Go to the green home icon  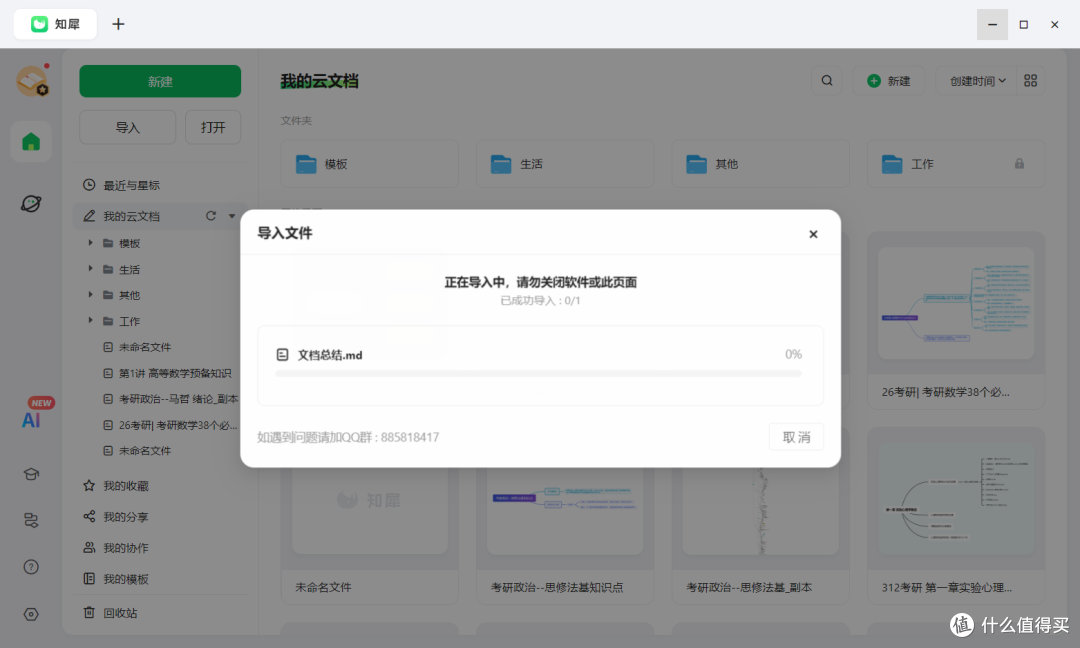(31, 142)
